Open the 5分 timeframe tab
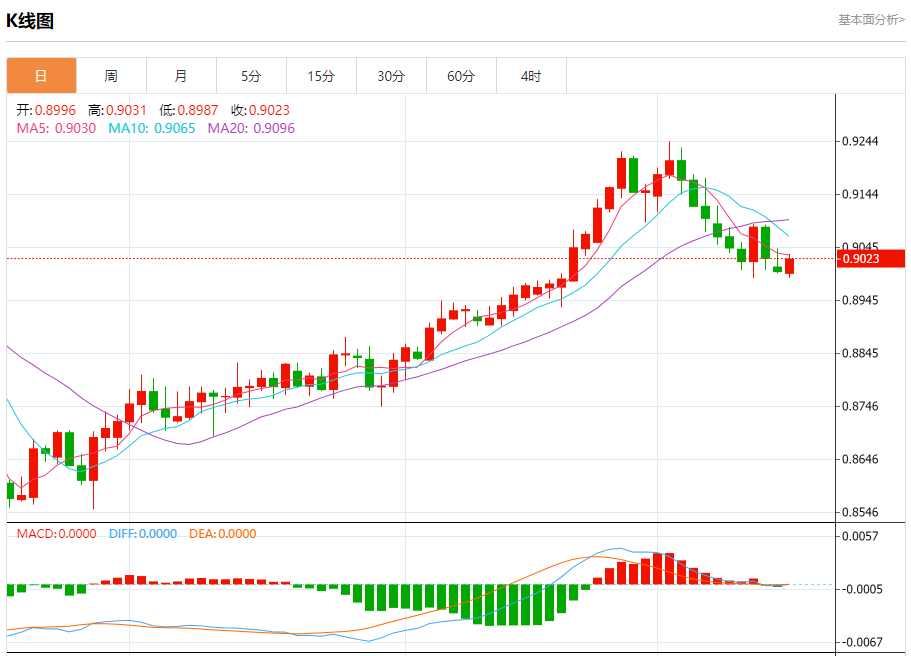Image resolution: width=911 pixels, height=656 pixels. [252, 76]
